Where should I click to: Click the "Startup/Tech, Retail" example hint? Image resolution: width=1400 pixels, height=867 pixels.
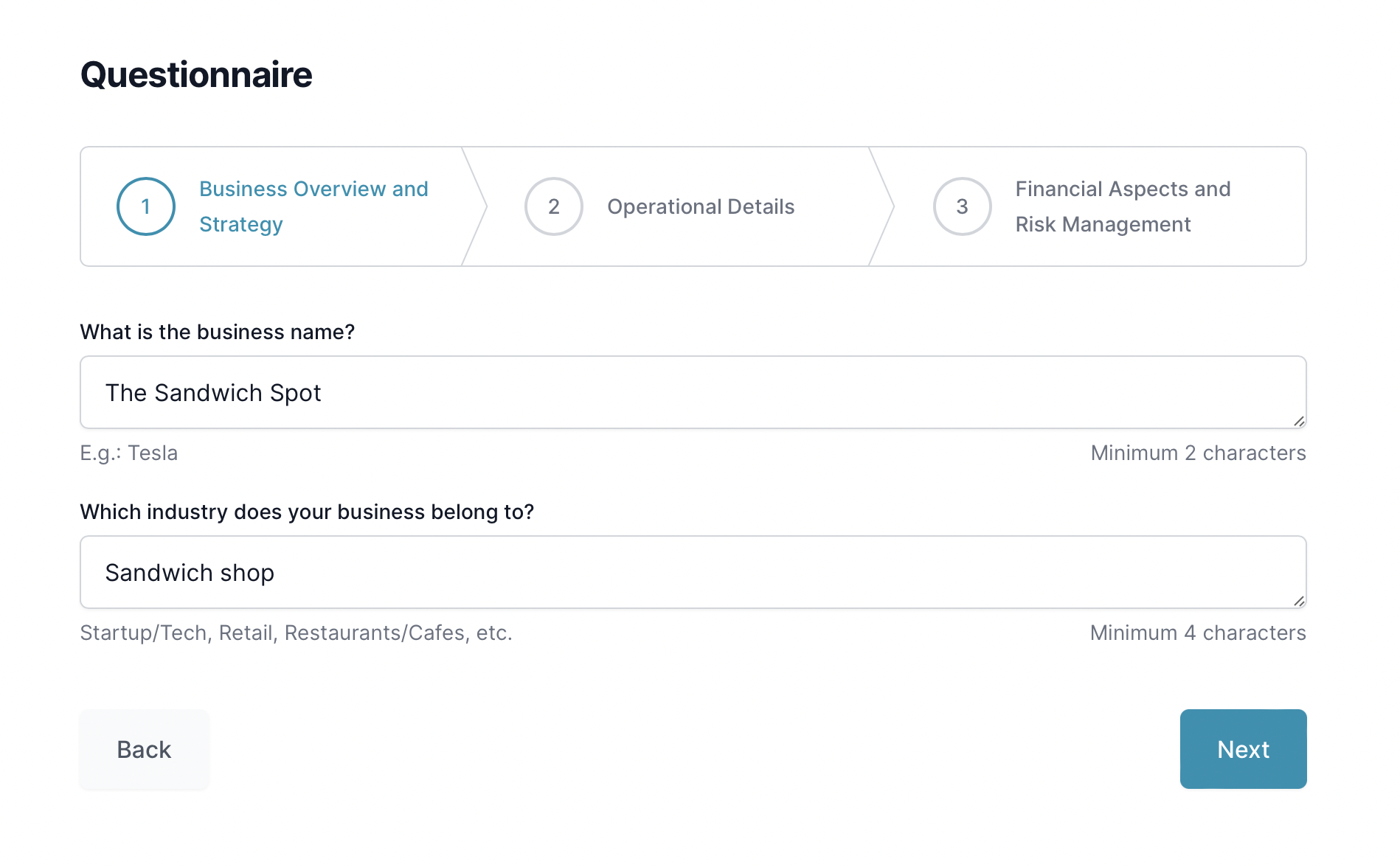296,633
